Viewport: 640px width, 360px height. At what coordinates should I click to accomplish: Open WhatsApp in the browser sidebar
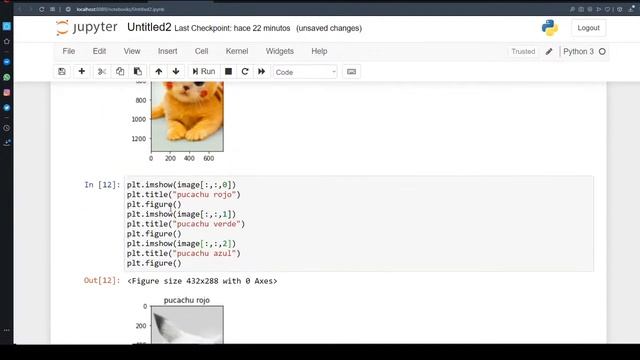[x=7, y=77]
